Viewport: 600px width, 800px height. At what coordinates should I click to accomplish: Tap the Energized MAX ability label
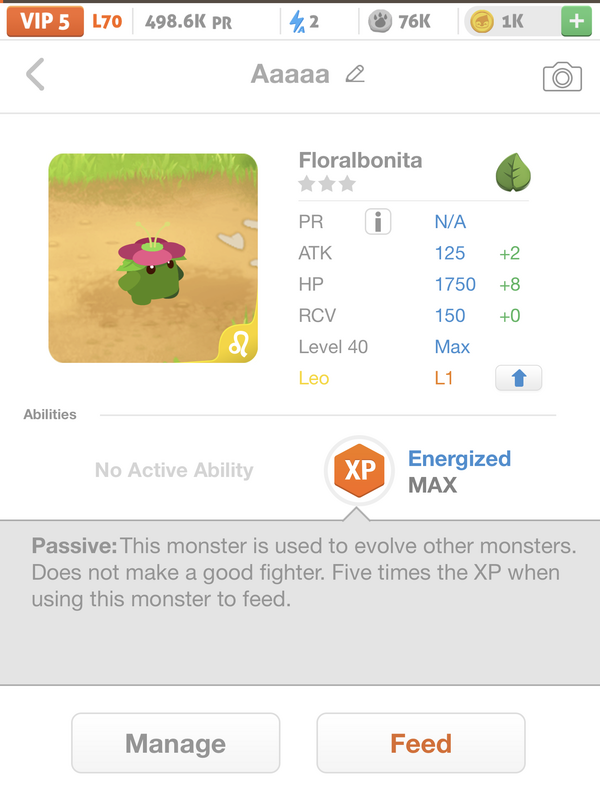point(459,472)
